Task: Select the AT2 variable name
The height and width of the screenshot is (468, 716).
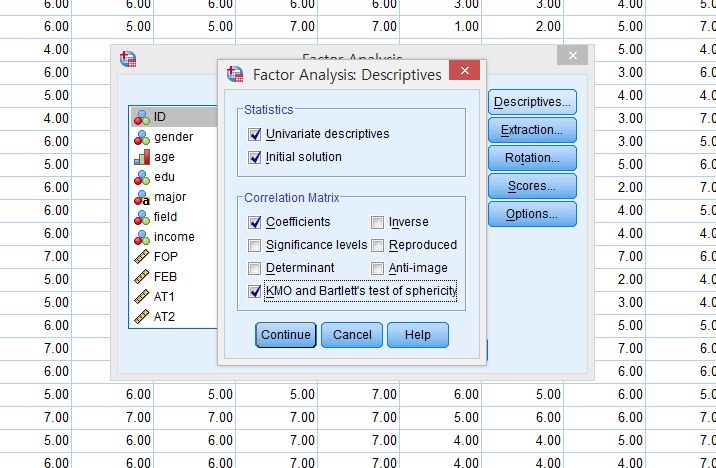Action: [x=164, y=317]
